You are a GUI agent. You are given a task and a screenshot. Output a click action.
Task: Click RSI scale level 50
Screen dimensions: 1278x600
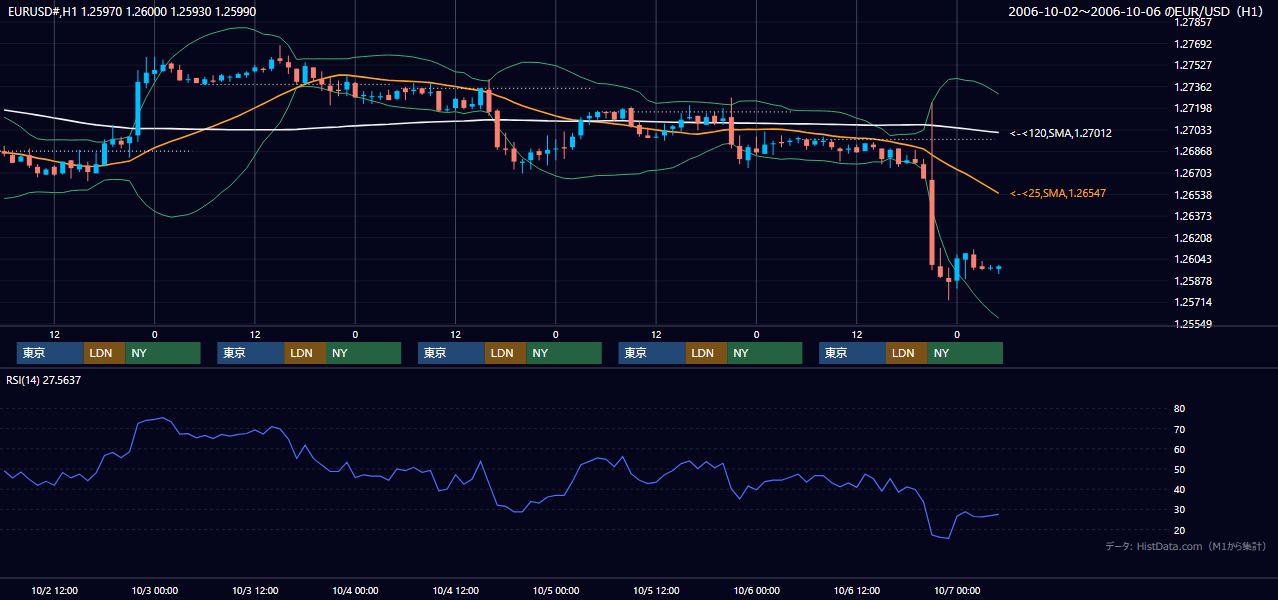1180,469
